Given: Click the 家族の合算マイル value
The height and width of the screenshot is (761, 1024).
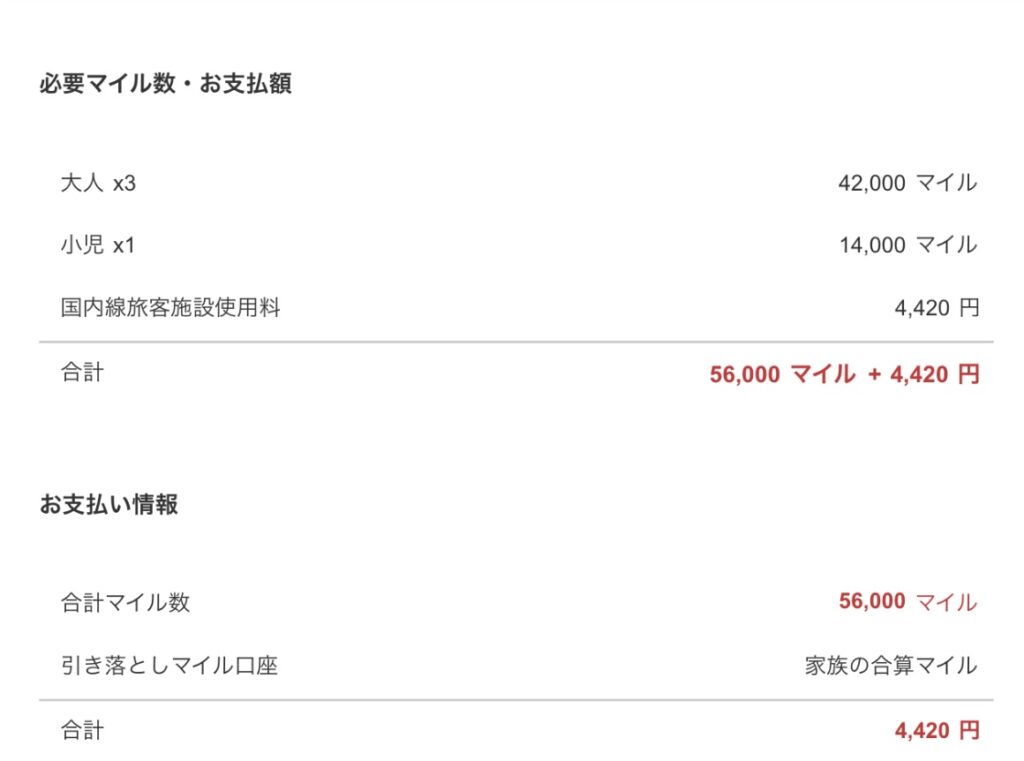Looking at the screenshot, I should pos(891,666).
